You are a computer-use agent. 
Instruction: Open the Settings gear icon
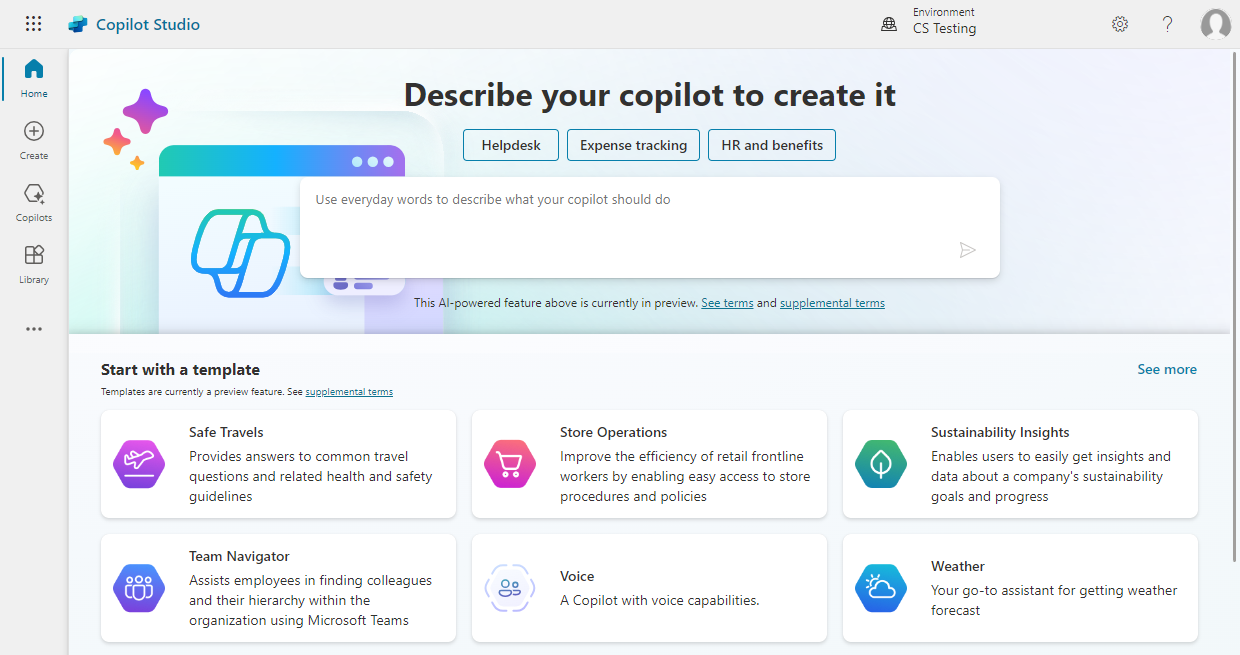point(1120,24)
